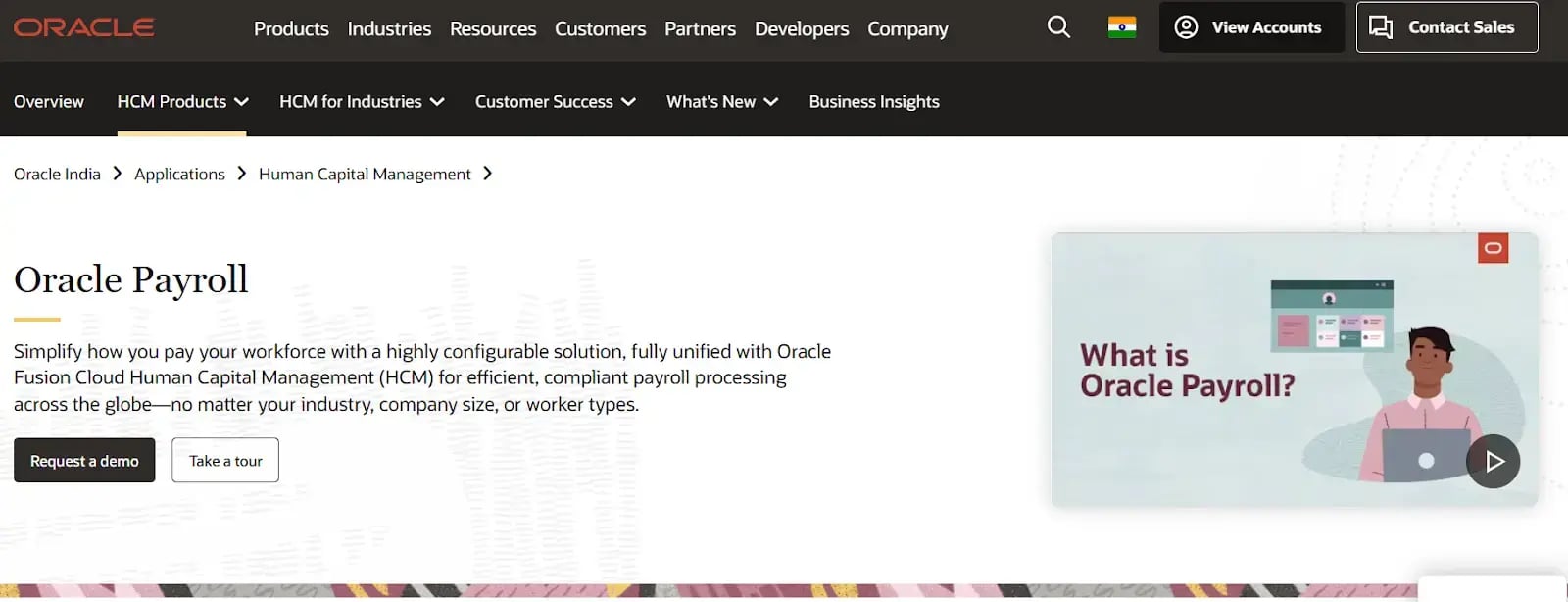Click the Oracle logo
This screenshot has height=602, width=1568.
coord(83,26)
